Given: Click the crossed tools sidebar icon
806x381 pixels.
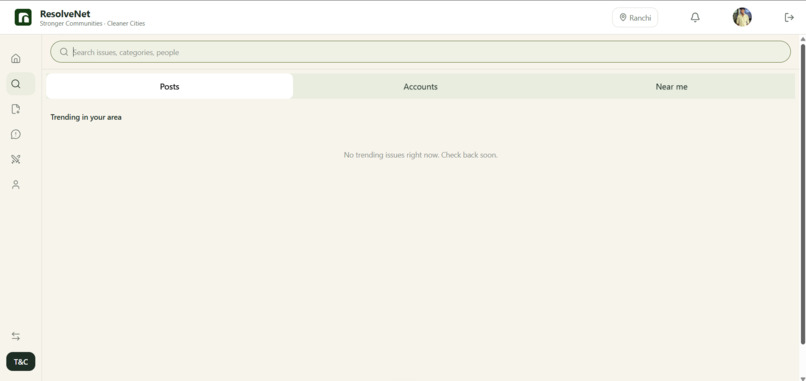Looking at the screenshot, I should [16, 159].
